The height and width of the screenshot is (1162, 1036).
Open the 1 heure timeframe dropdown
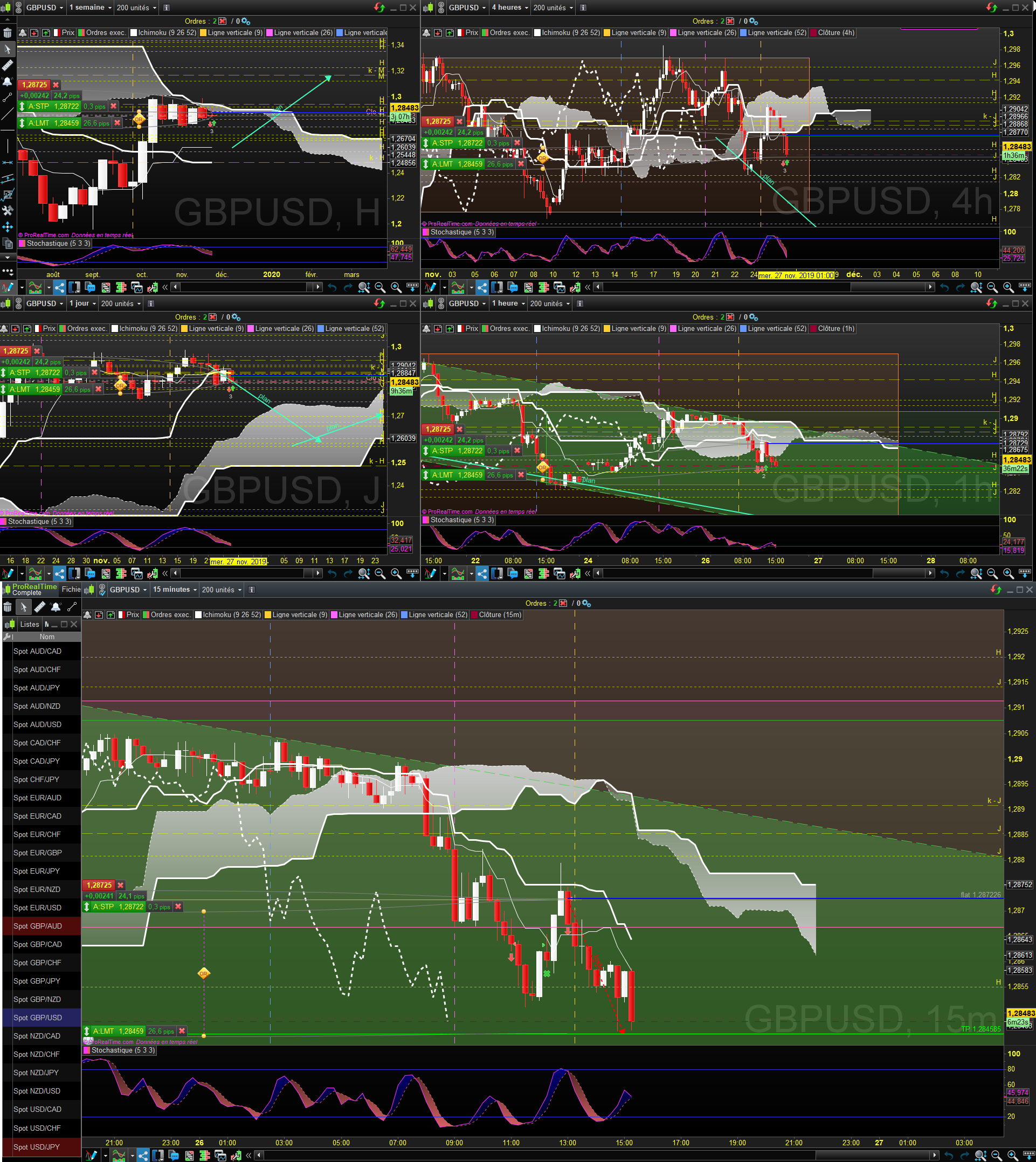tap(508, 303)
